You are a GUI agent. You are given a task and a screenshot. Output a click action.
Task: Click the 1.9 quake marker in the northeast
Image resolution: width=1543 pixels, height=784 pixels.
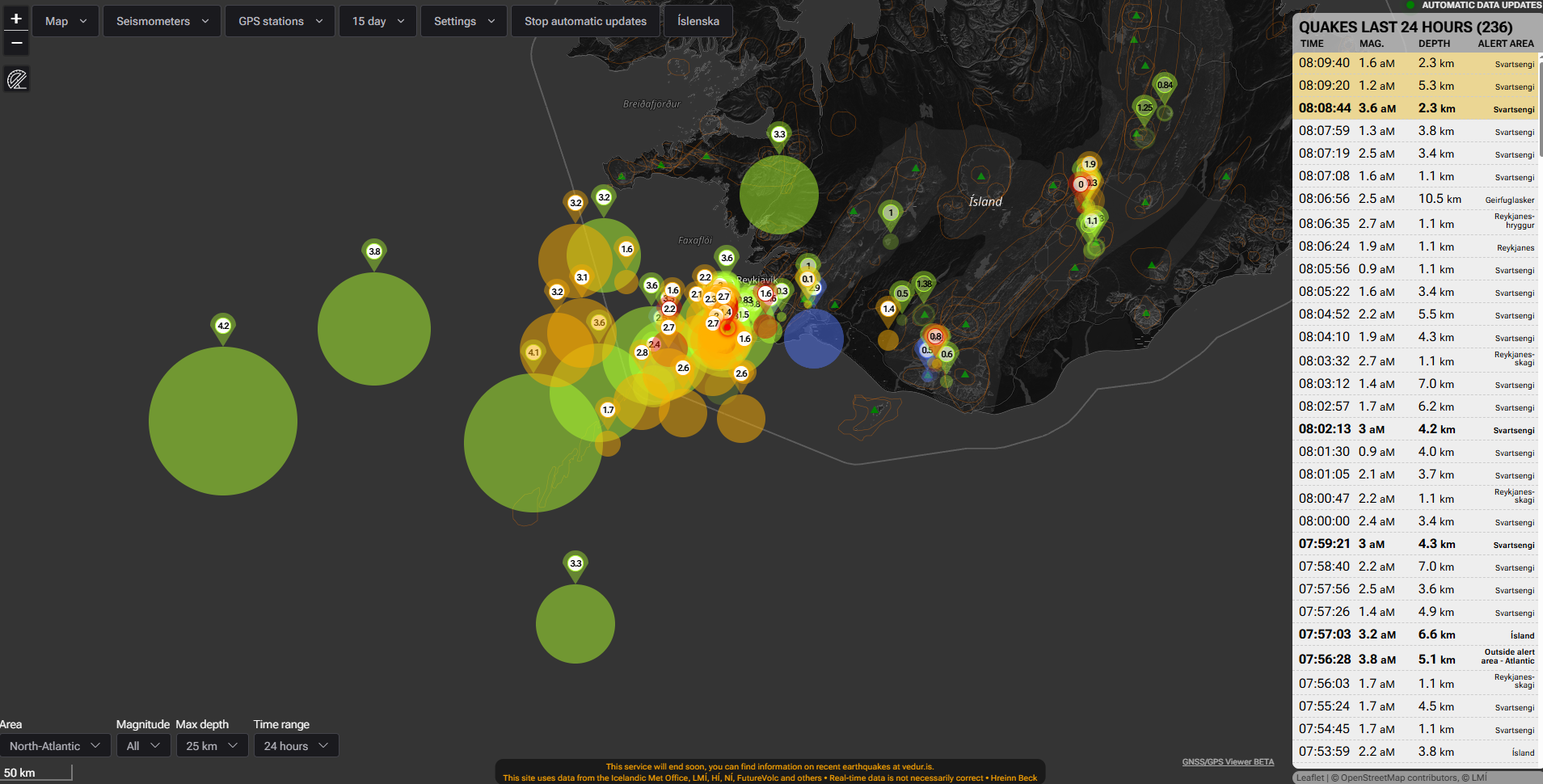(1089, 165)
